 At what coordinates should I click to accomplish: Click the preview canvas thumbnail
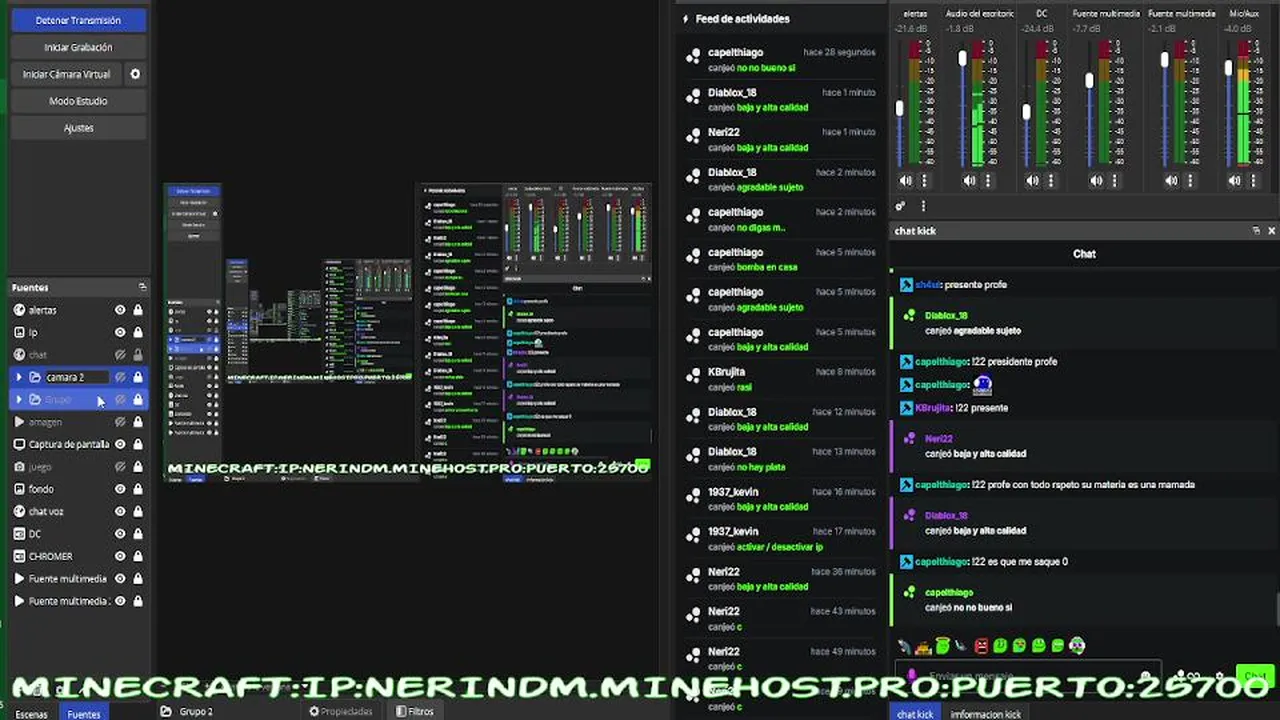(x=408, y=332)
